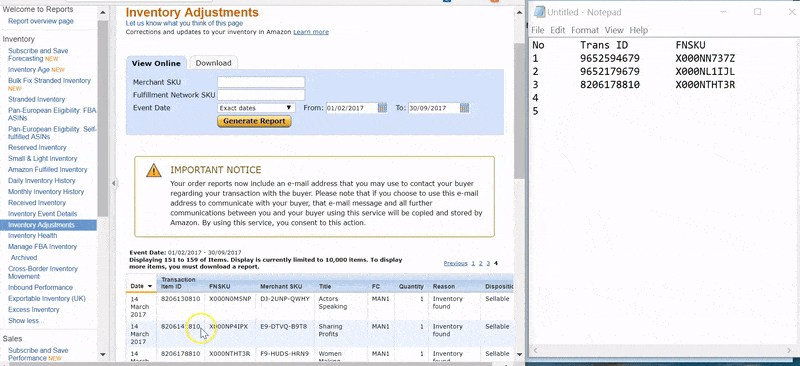
Task: Open Notepad Edit menu
Action: (x=558, y=30)
